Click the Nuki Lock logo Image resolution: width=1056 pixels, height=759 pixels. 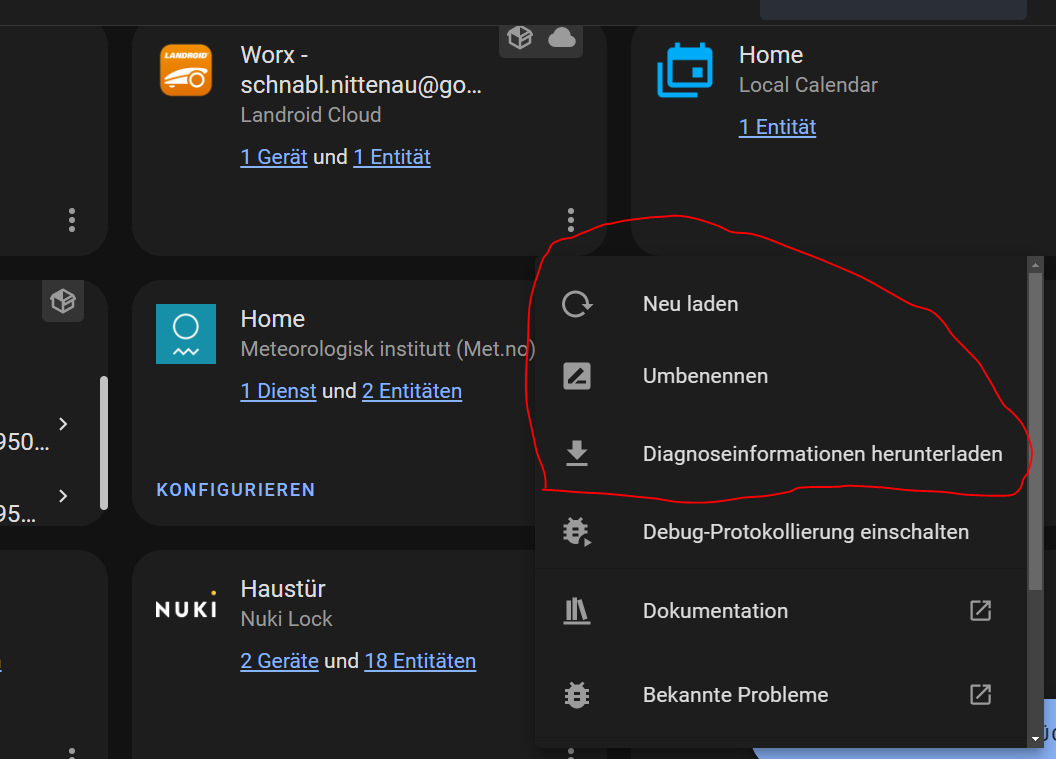(187, 605)
